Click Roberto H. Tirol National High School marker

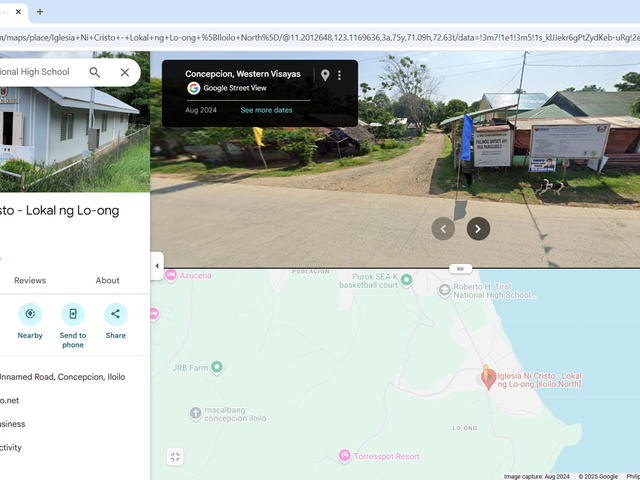coord(444,291)
